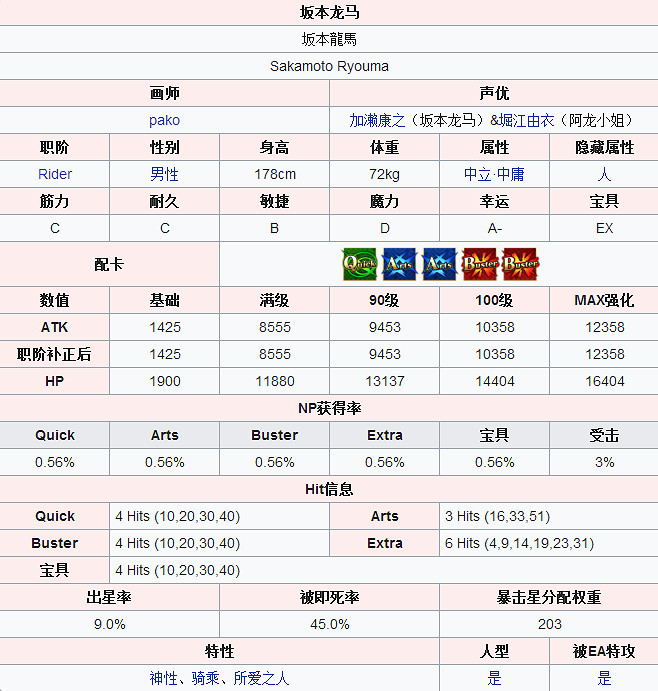Viewport: 658px width, 691px height.
Task: Click the 坂本龙马 table title
Action: point(329,13)
